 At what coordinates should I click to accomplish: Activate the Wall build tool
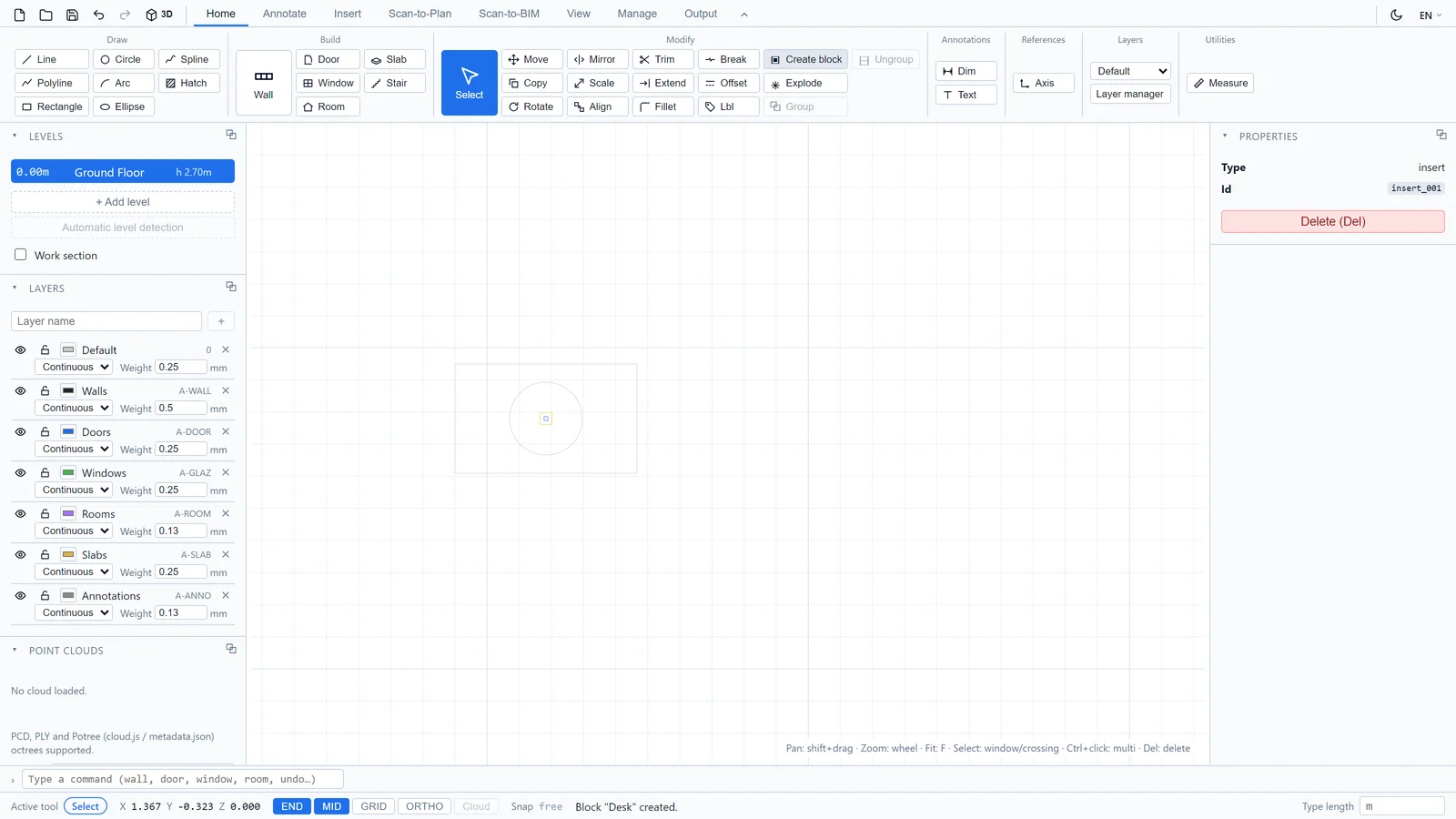pyautogui.click(x=264, y=83)
